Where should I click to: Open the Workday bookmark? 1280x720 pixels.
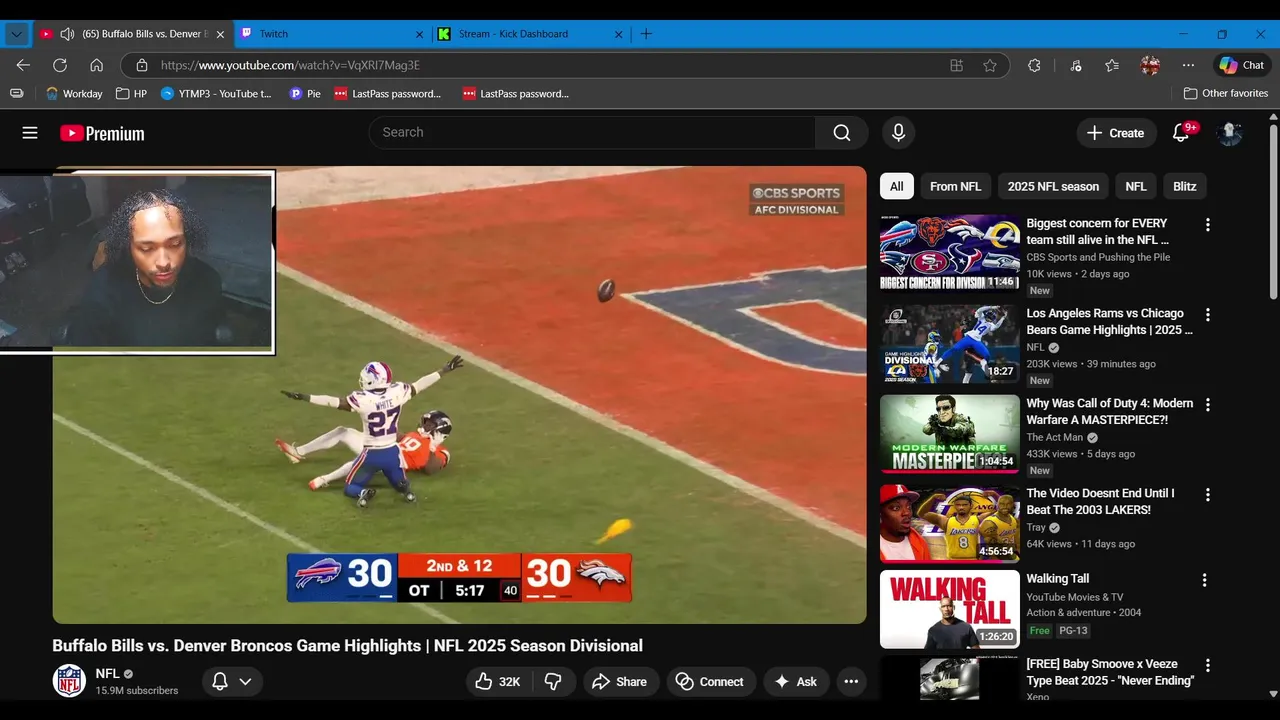74,93
